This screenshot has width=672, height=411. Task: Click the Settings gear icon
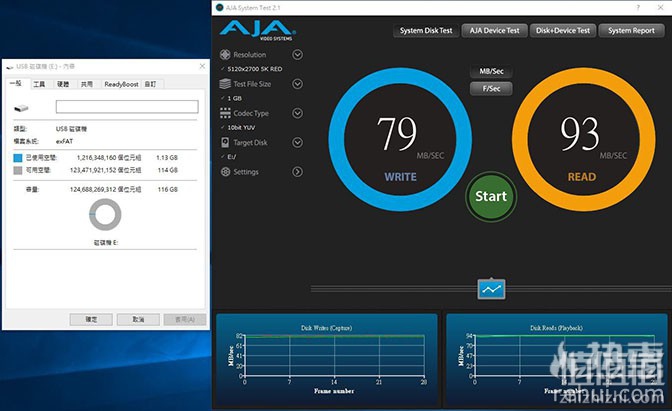click(225, 171)
